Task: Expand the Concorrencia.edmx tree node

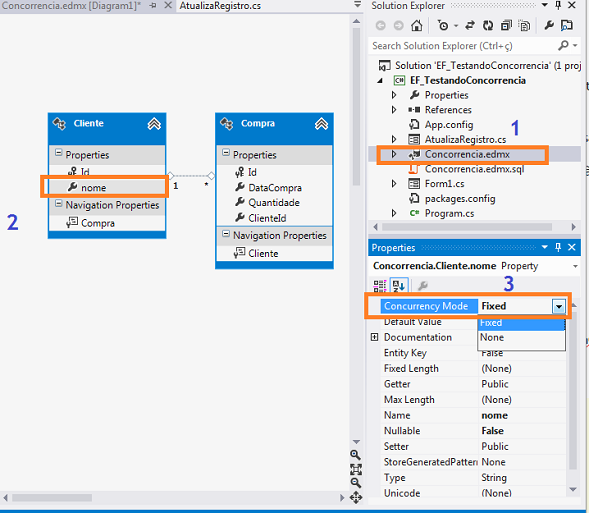Action: (394, 154)
